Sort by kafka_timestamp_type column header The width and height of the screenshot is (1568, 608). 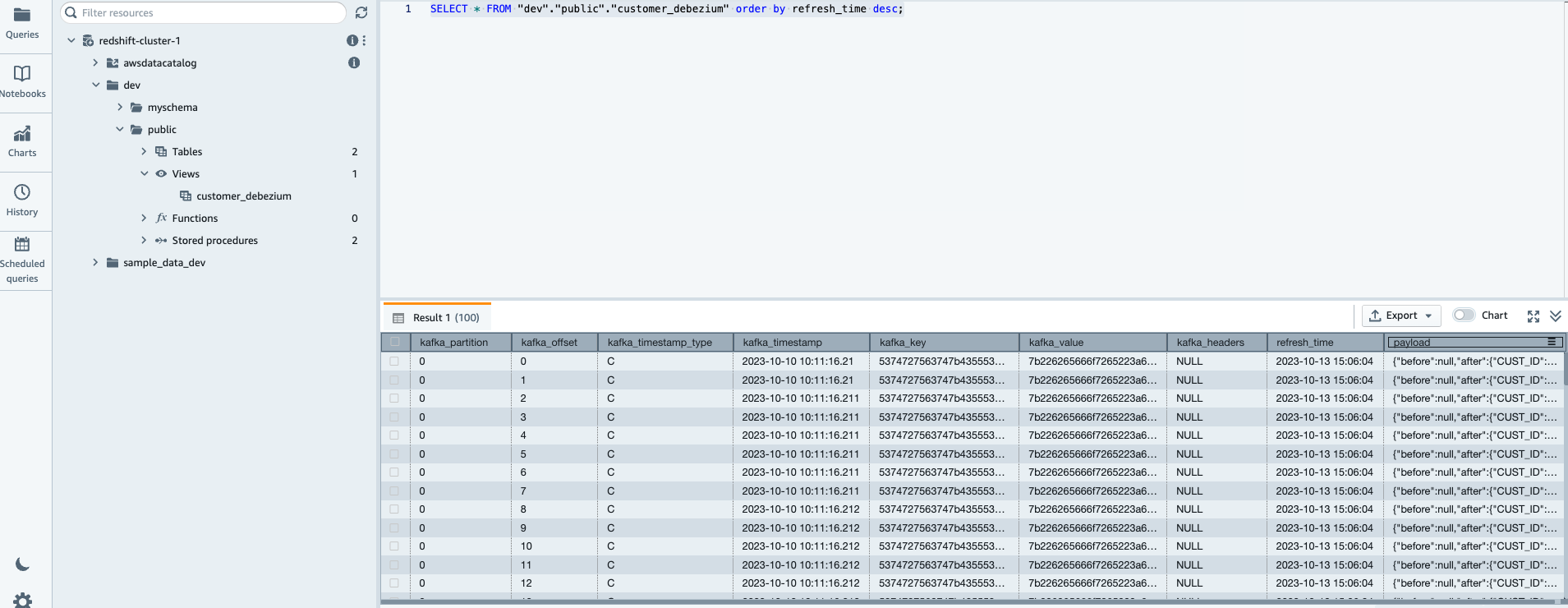[x=665, y=342]
